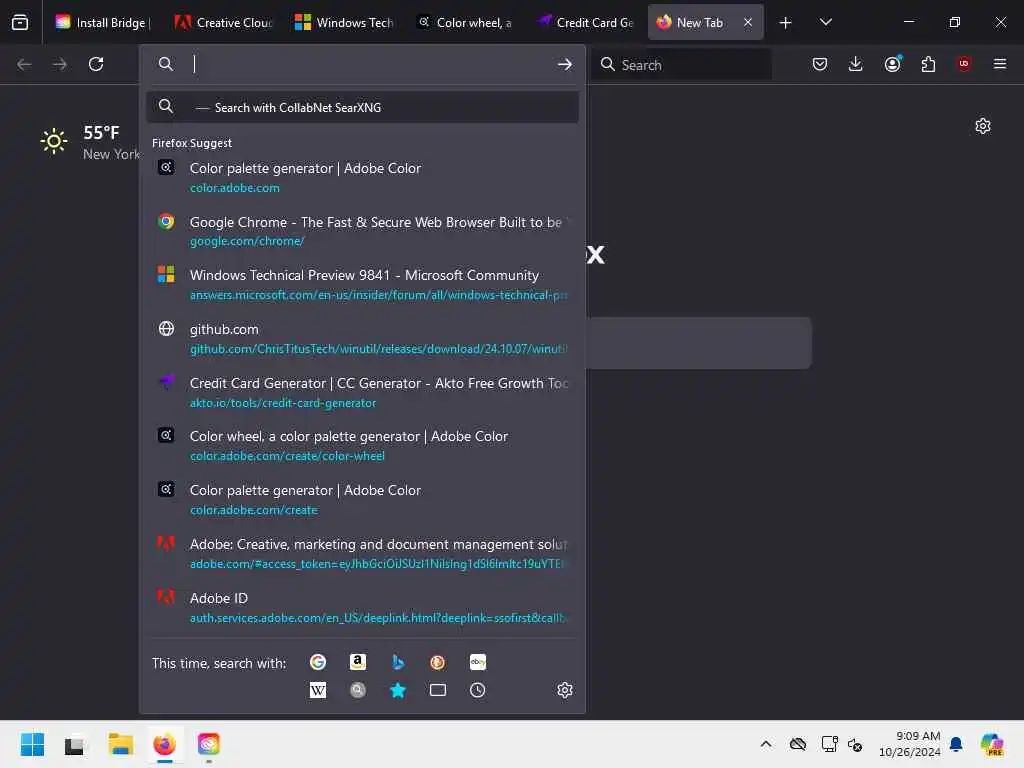Switch to the Windows Tech tab
The width and height of the screenshot is (1024, 768).
(x=343, y=23)
